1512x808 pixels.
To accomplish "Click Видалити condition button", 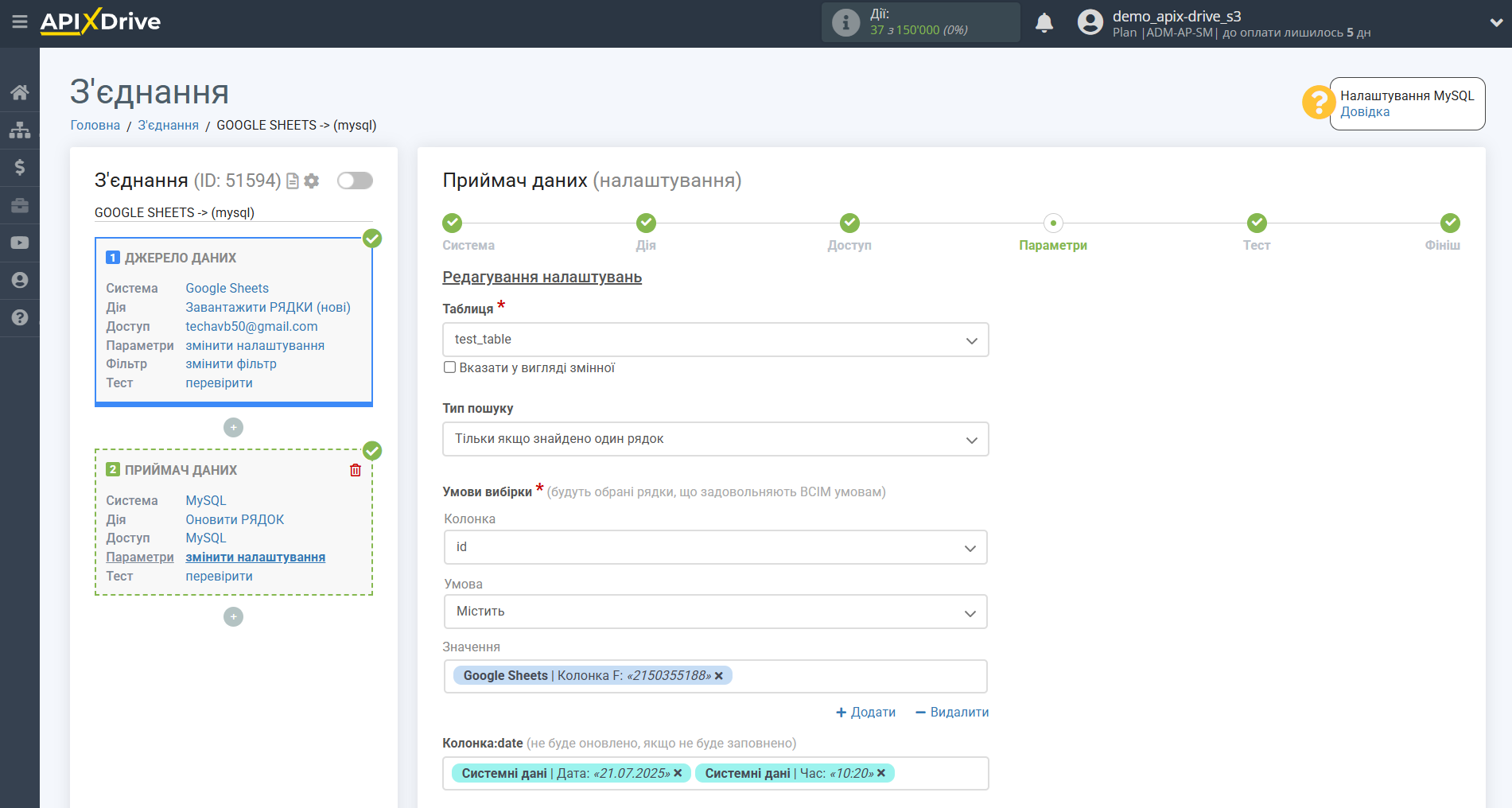I will (952, 713).
